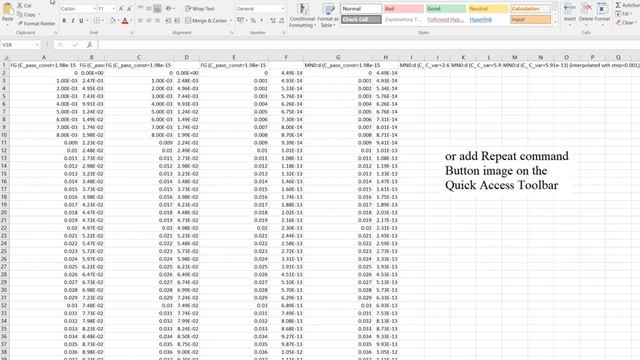Click Decrease Indent icon
The image size is (640, 360).
point(168,20)
